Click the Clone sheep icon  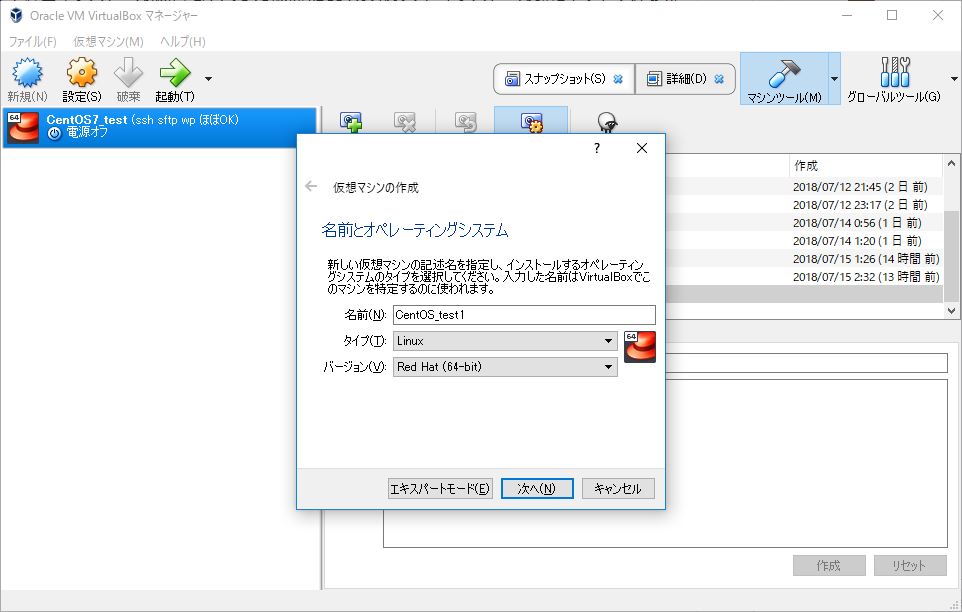coord(607,122)
